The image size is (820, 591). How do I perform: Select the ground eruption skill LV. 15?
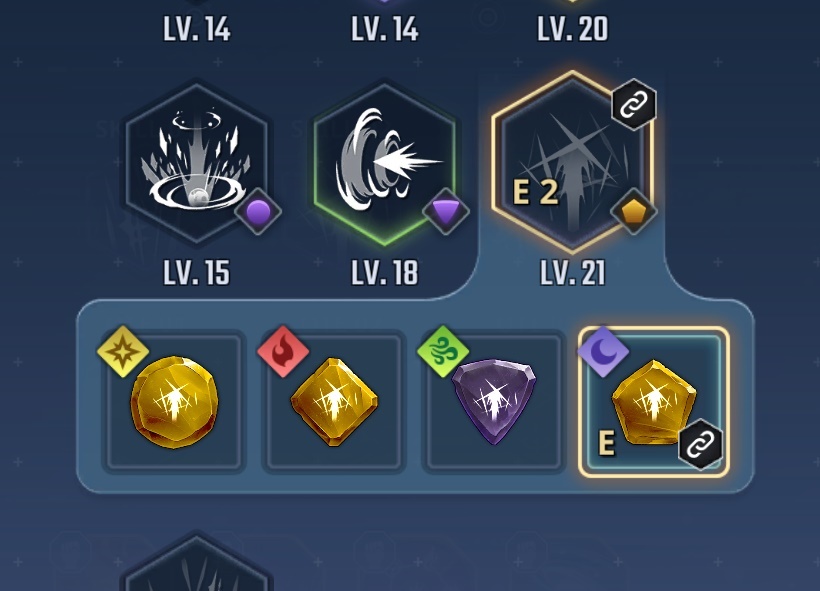pyautogui.click(x=197, y=164)
